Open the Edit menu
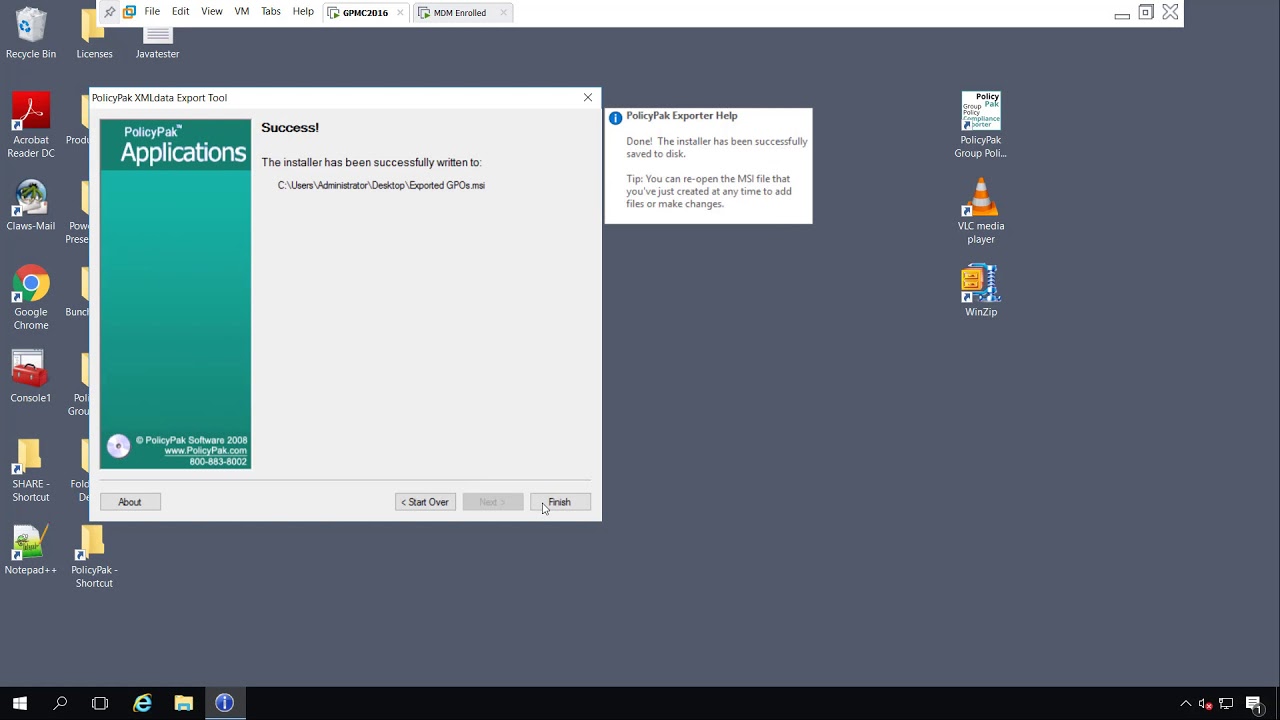 [x=180, y=12]
